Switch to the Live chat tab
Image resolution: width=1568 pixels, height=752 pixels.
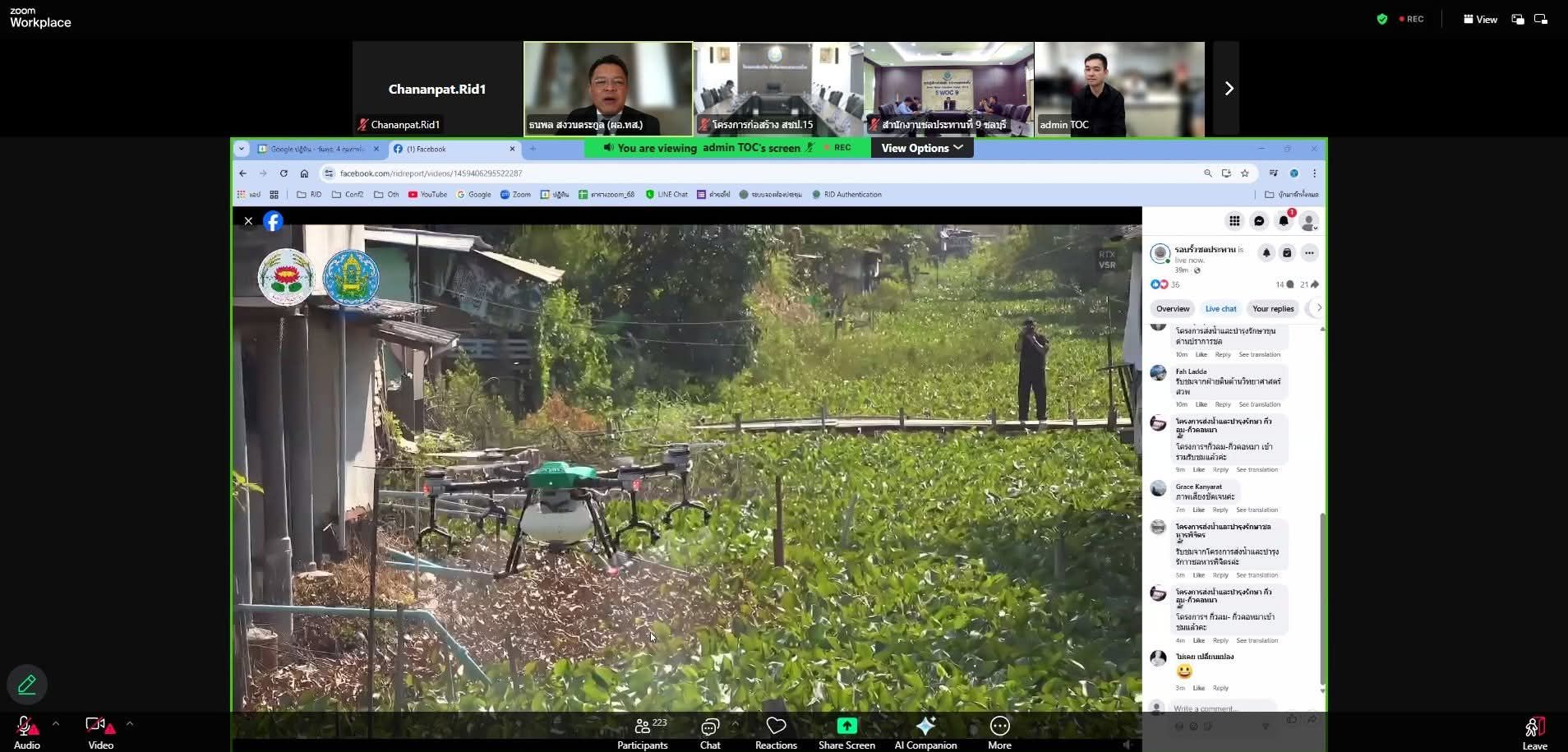coord(1220,309)
